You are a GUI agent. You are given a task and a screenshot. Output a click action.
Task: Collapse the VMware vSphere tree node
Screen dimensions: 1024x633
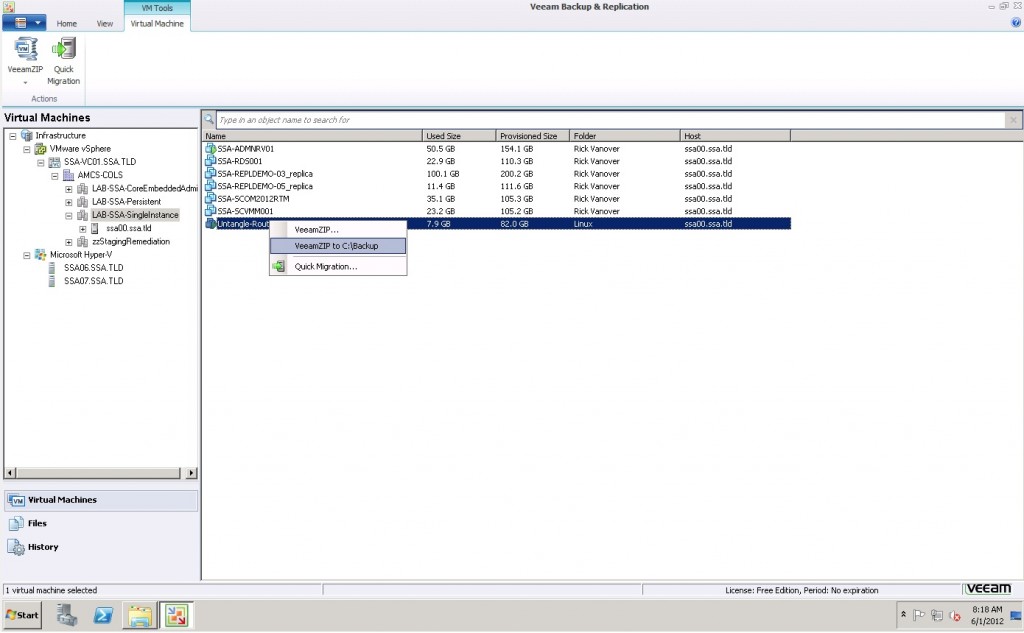pyautogui.click(x=27, y=149)
